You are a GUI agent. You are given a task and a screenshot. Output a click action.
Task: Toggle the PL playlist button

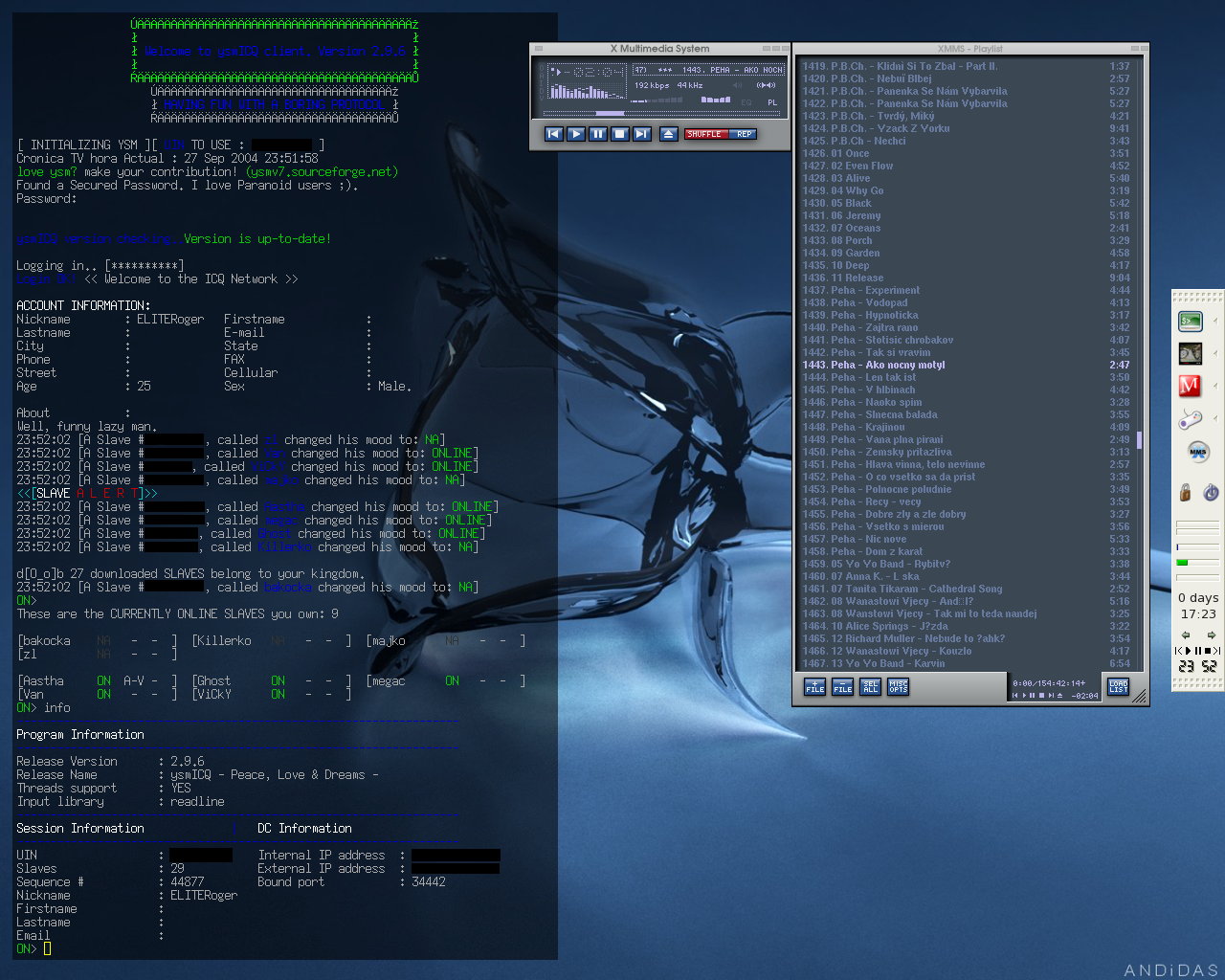point(772,102)
